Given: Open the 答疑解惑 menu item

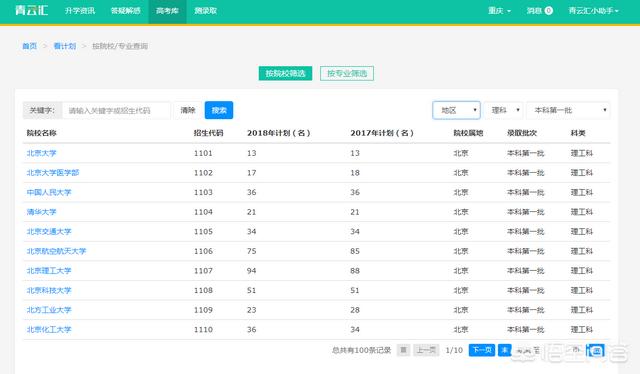Looking at the screenshot, I should [x=125, y=11].
